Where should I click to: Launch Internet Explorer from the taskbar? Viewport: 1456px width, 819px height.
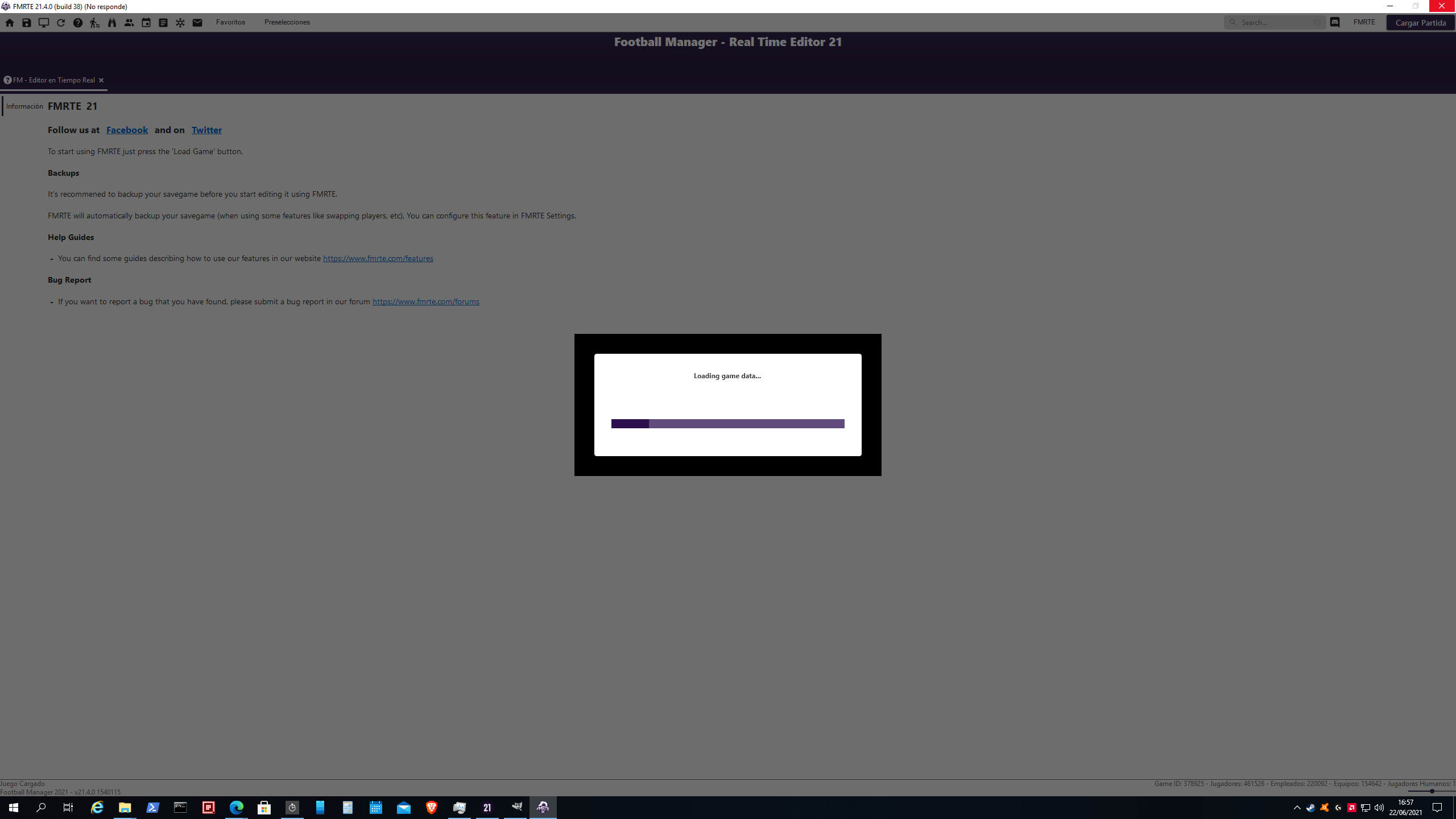tap(97, 808)
